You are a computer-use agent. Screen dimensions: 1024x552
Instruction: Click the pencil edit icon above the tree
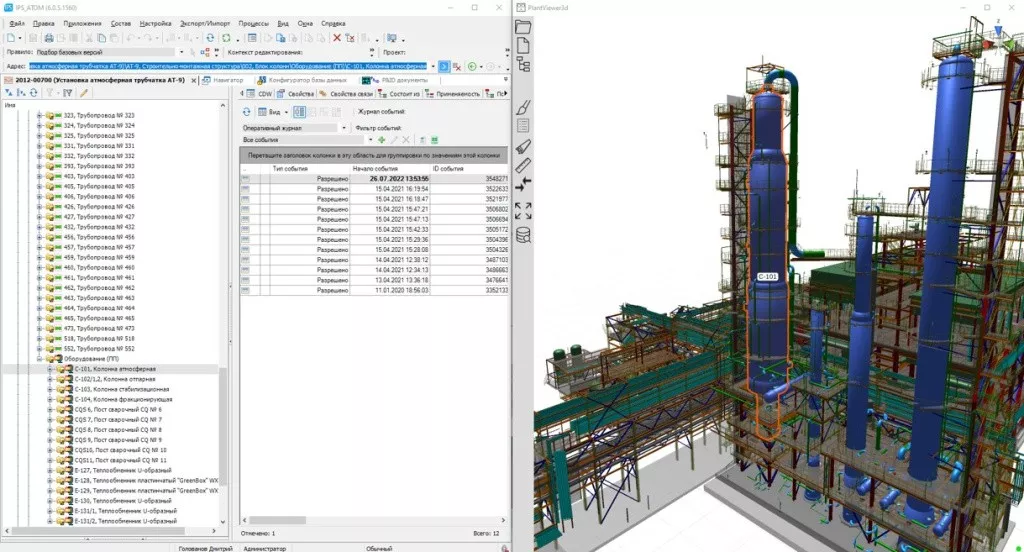(84, 93)
